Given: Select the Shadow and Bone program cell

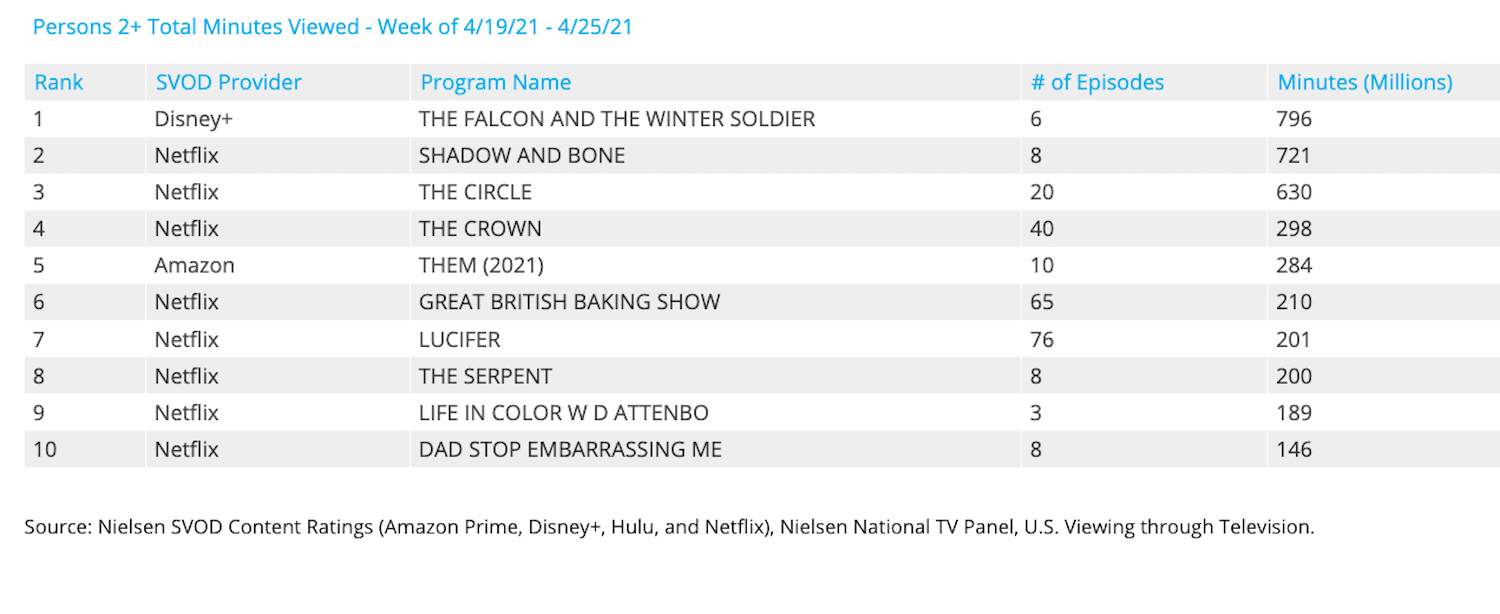Looking at the screenshot, I should coord(521,156).
